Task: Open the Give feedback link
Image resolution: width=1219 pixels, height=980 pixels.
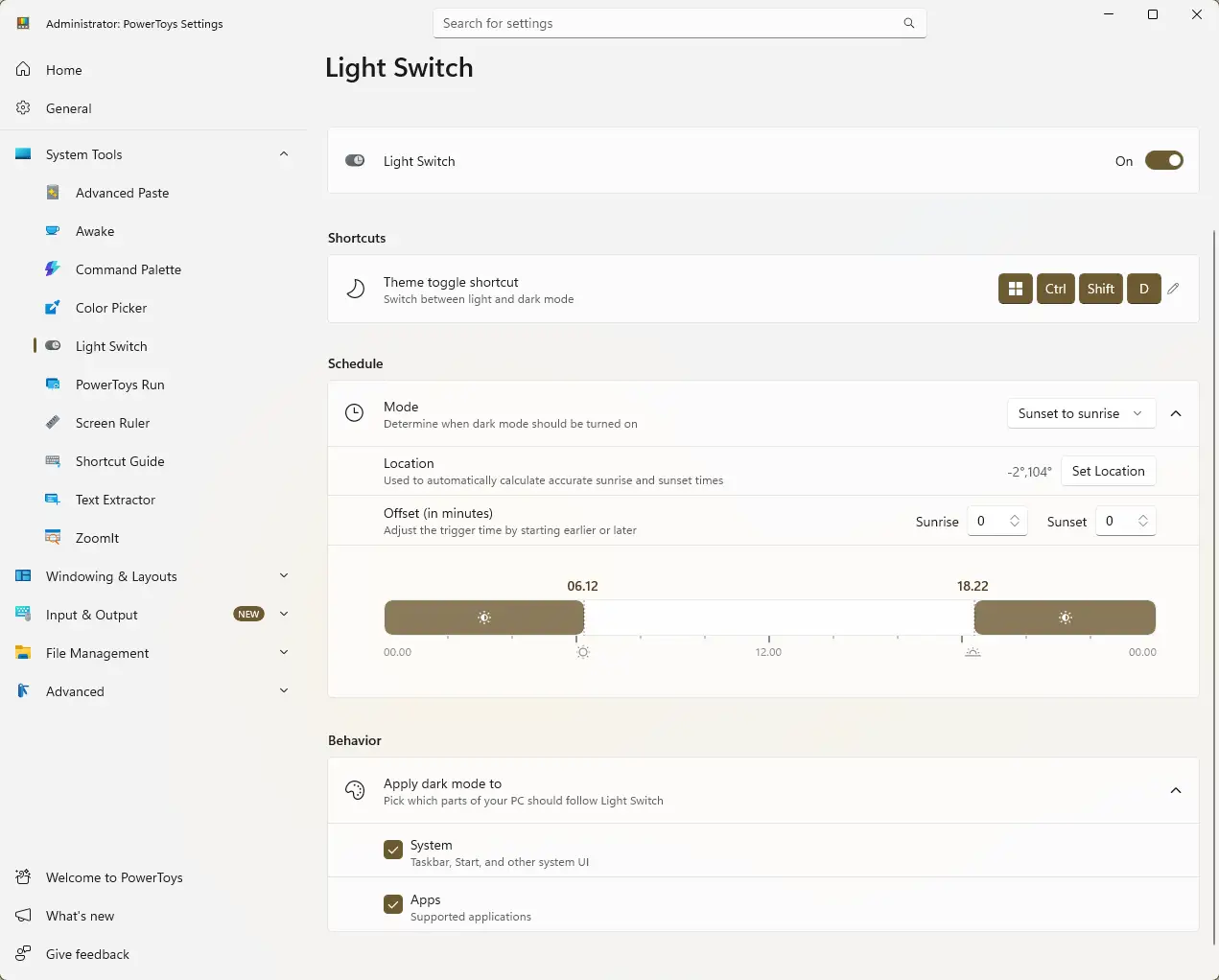Action: pyautogui.click(x=87, y=954)
